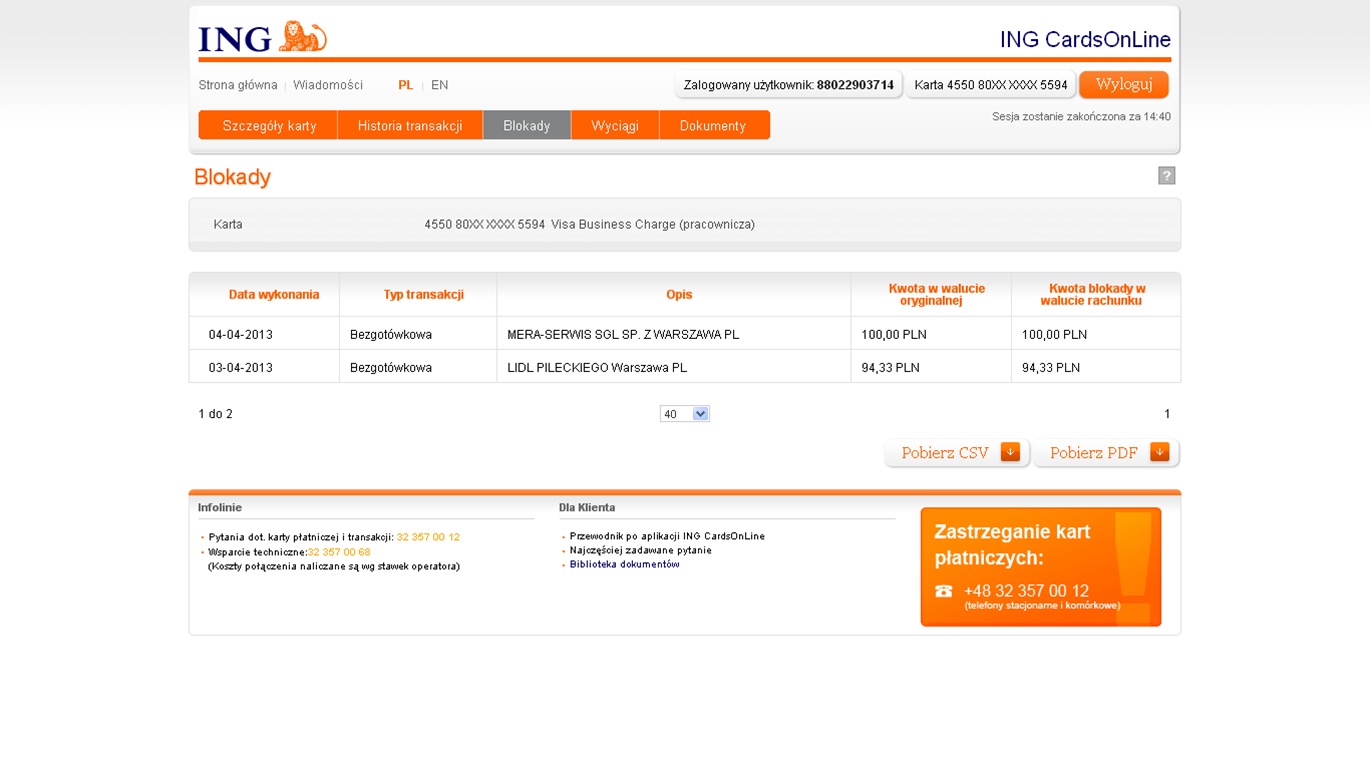Click the telephone icon in card blocking banner
1370x770 pixels.
943,591
